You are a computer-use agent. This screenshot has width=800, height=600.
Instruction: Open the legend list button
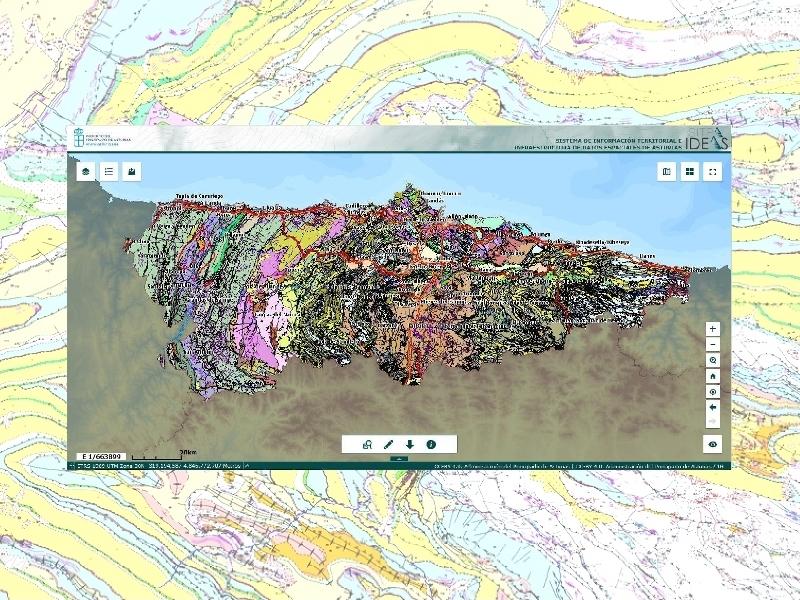pos(109,171)
